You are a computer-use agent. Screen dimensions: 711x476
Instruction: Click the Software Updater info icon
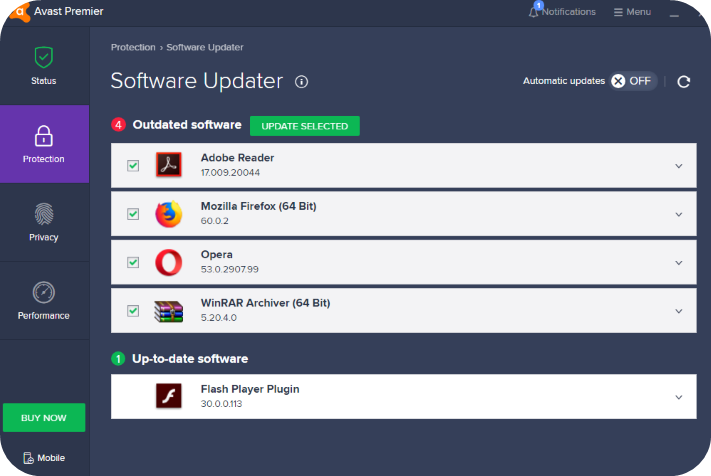click(302, 82)
